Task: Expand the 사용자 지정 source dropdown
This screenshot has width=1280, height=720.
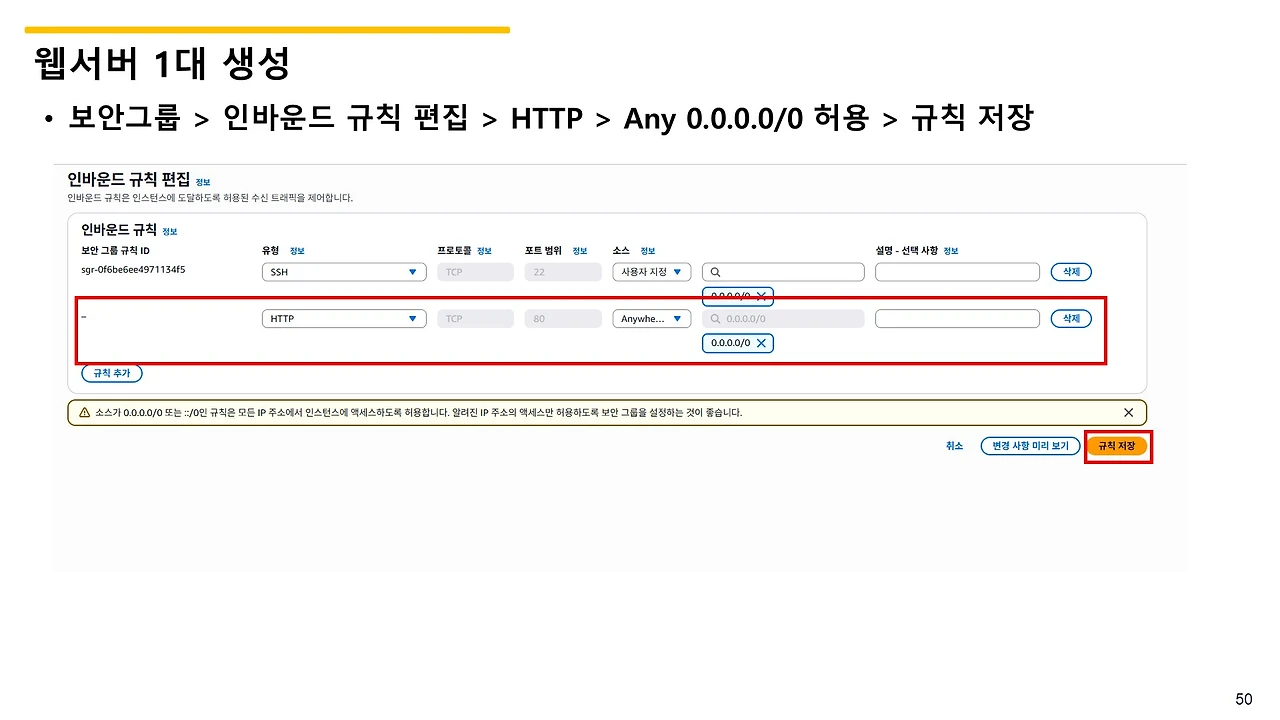Action: click(652, 272)
